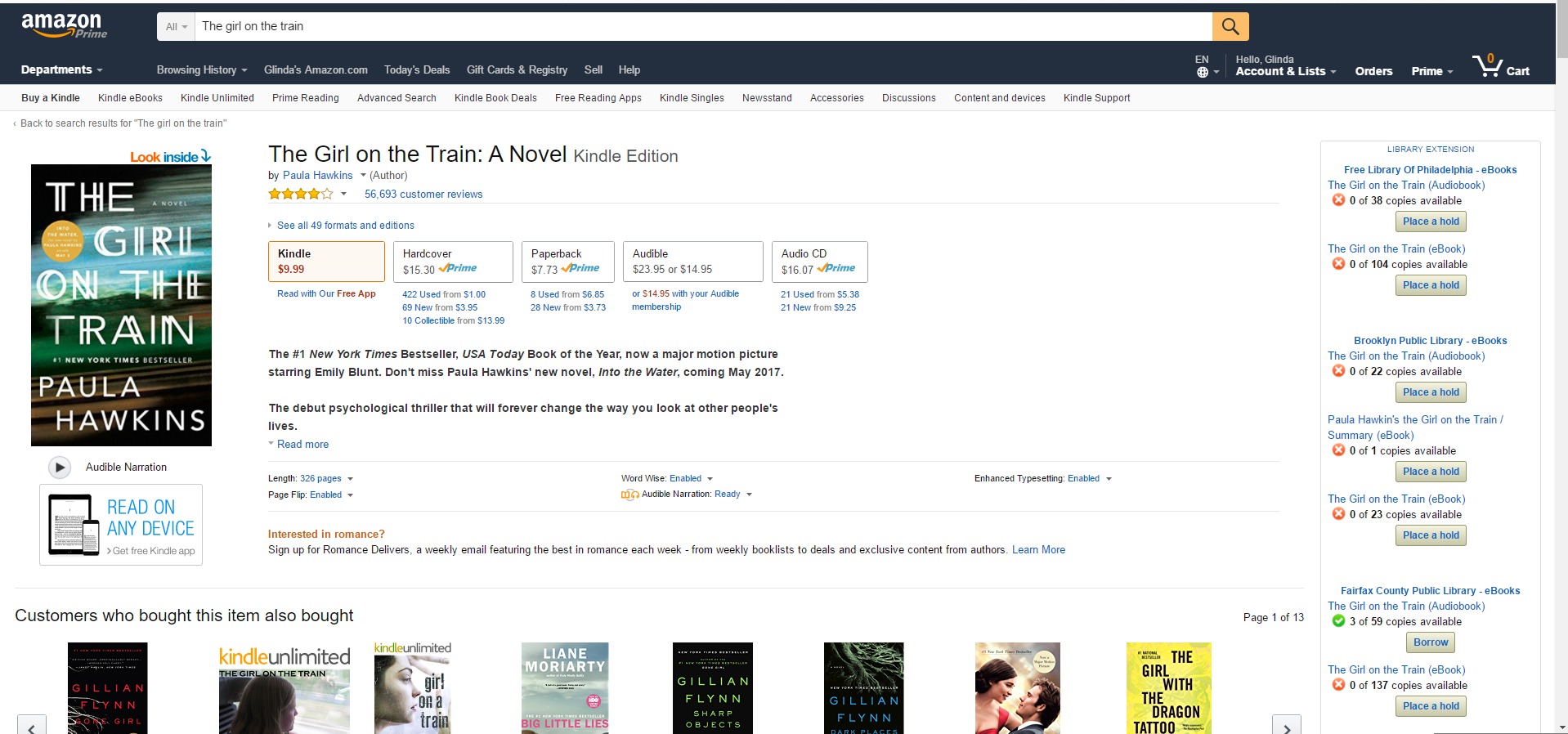Viewport: 1568px width, 734px height.
Task: Click the Borrow button for Fairfax audiobook
Action: point(1431,642)
